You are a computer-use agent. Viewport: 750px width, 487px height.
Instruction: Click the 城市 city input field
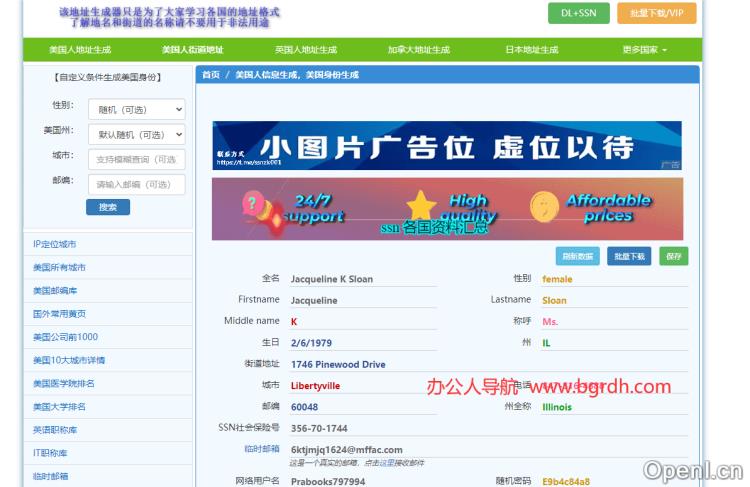(x=136, y=159)
